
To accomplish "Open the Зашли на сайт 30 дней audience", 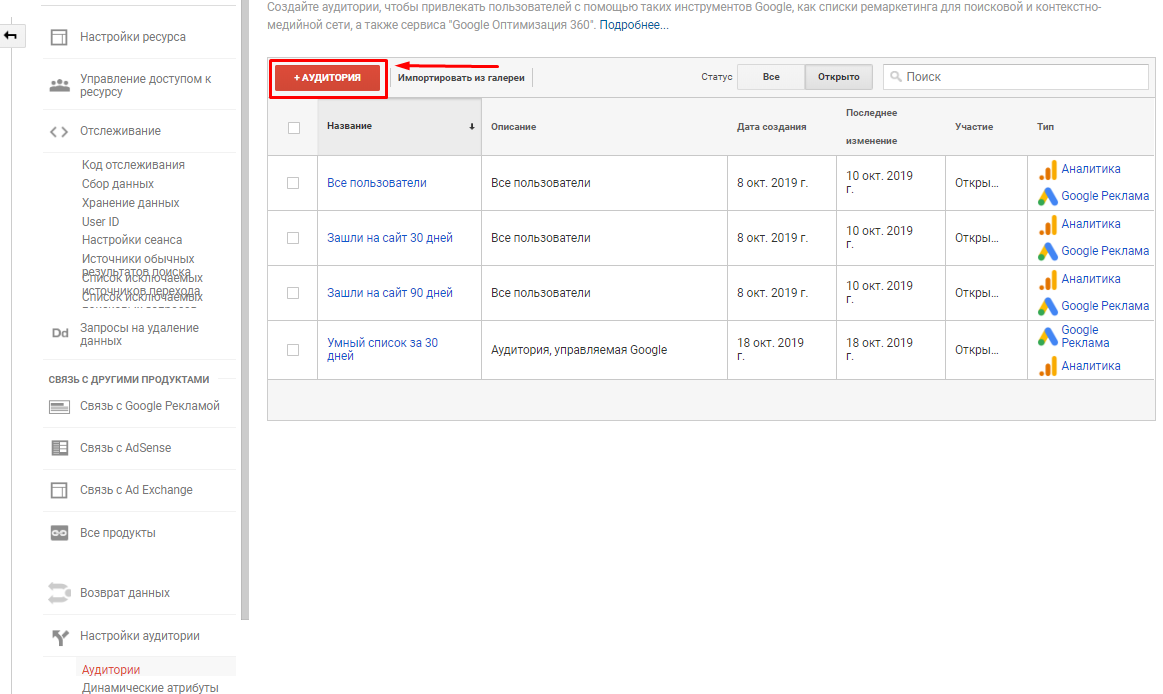I will point(389,238).
